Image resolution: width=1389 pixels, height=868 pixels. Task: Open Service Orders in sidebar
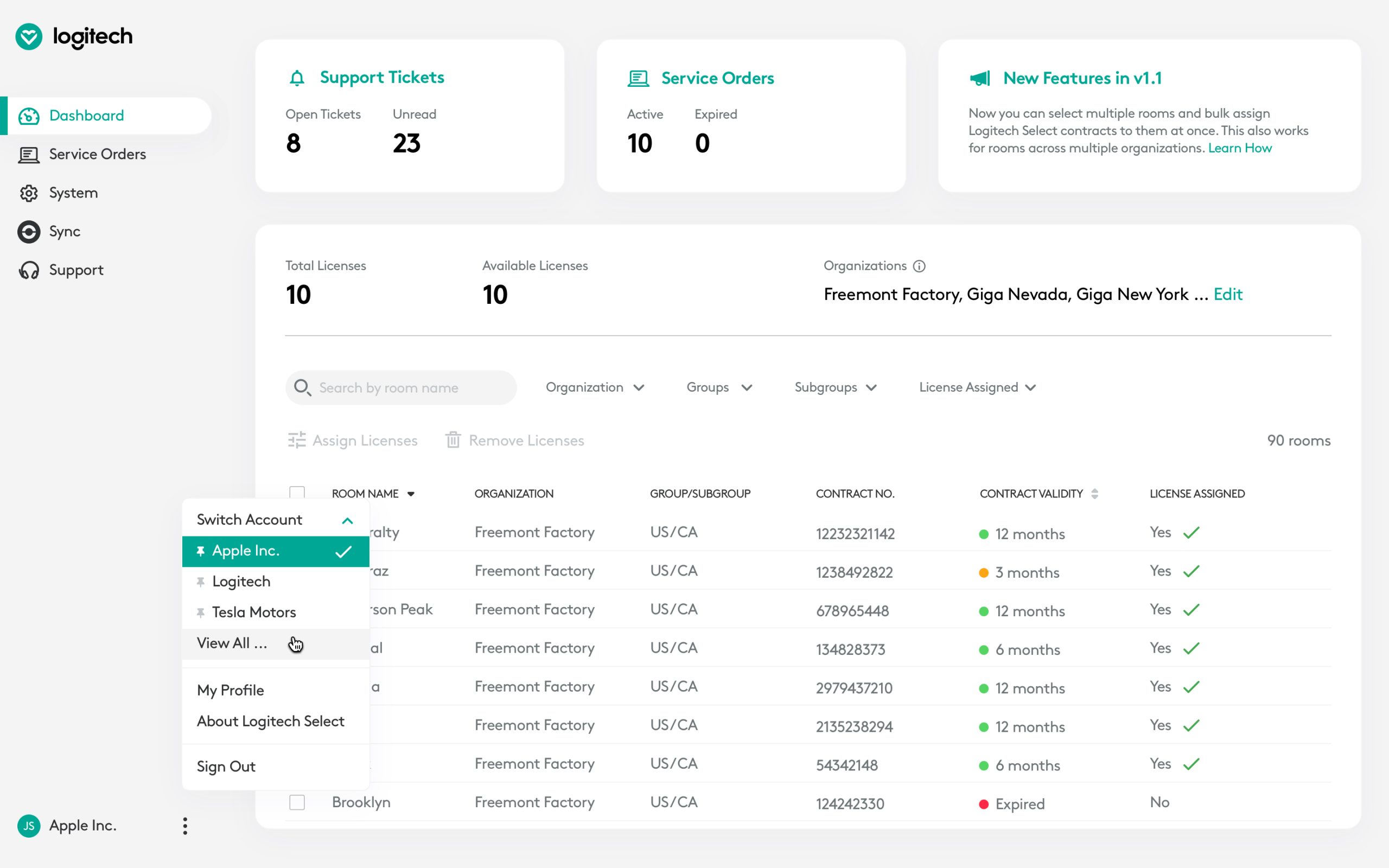click(x=97, y=155)
